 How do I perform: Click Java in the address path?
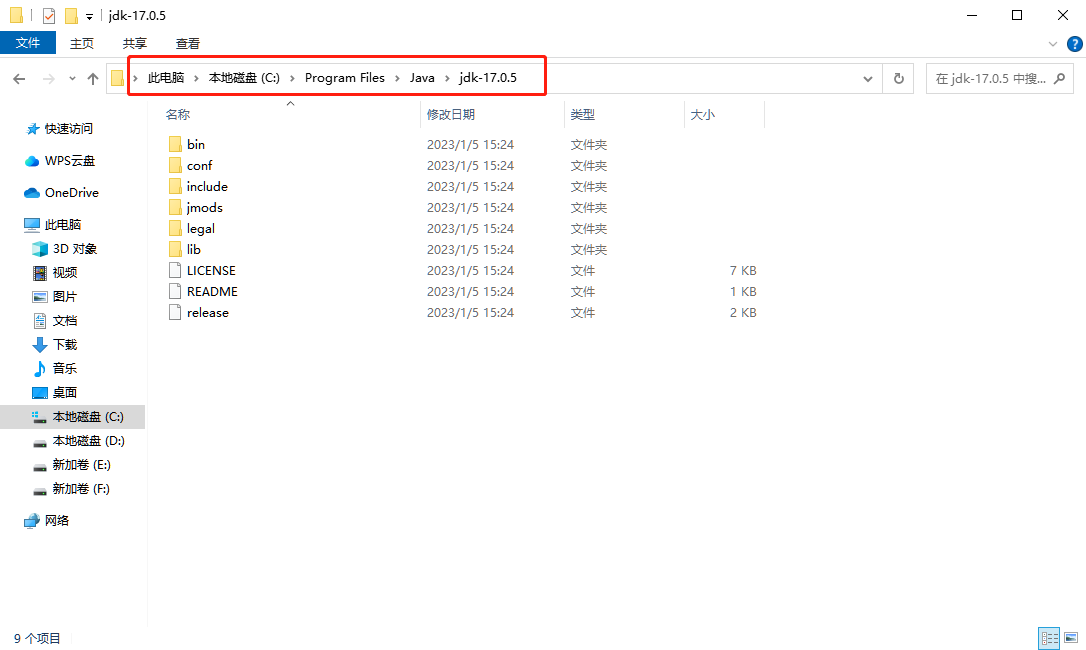(422, 78)
